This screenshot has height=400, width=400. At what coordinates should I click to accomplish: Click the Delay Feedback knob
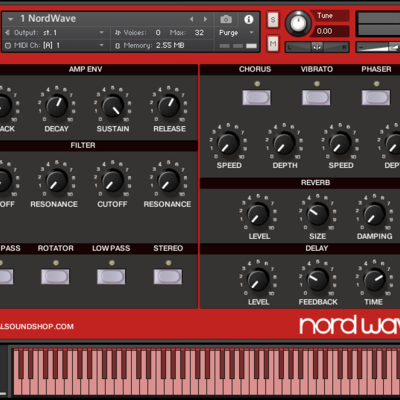pyautogui.click(x=318, y=280)
